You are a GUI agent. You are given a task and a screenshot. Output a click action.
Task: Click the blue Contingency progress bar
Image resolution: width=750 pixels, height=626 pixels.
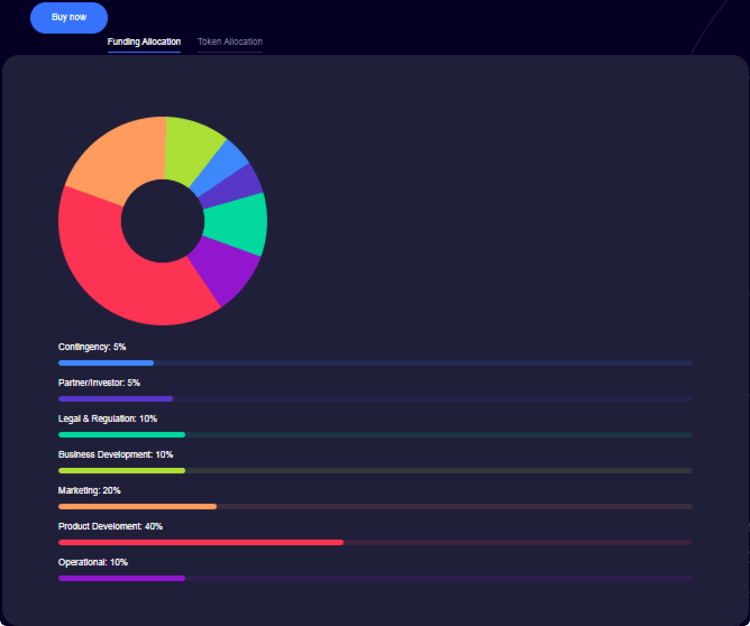tap(375, 363)
